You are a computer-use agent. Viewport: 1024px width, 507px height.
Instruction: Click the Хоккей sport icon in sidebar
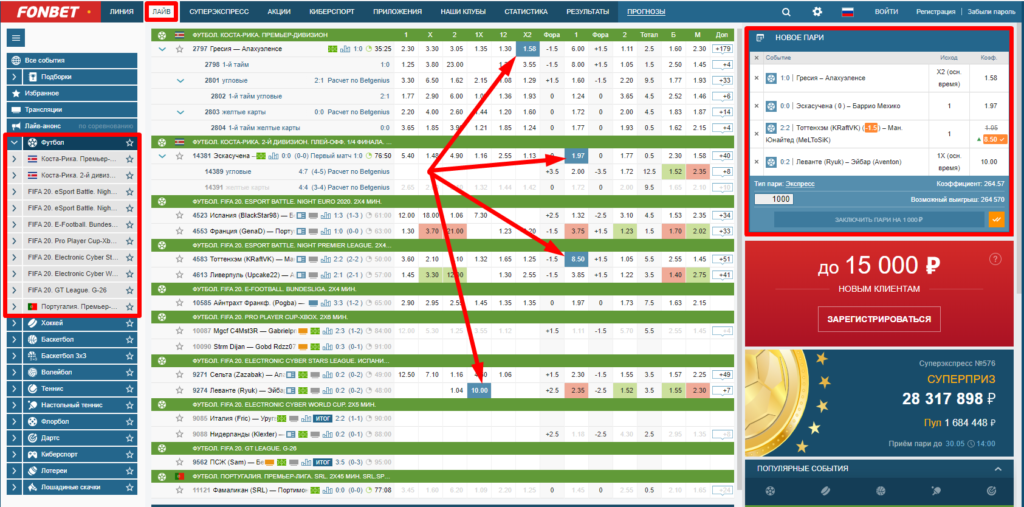(x=33, y=323)
